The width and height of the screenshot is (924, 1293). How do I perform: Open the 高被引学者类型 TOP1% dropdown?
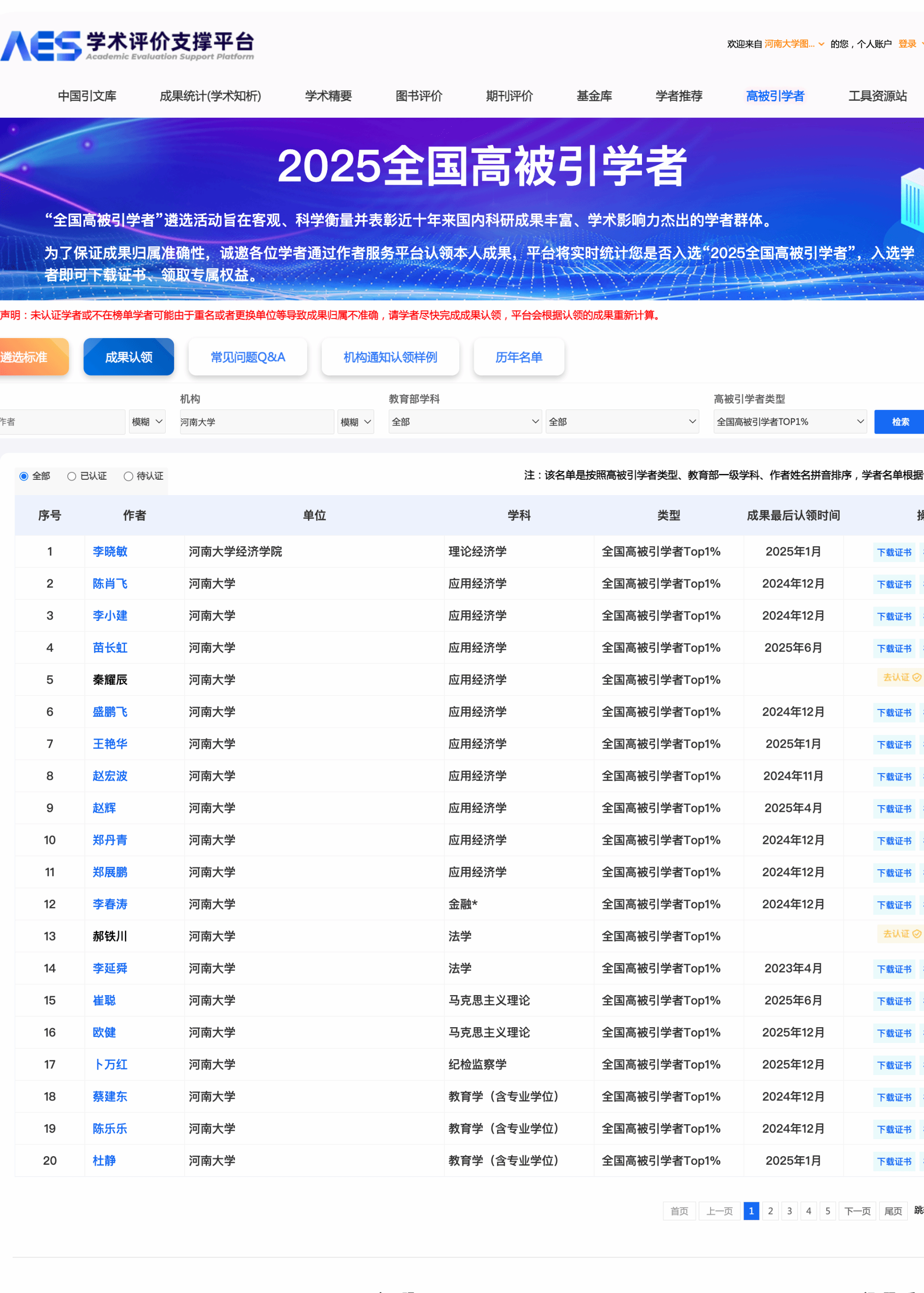[790, 422]
